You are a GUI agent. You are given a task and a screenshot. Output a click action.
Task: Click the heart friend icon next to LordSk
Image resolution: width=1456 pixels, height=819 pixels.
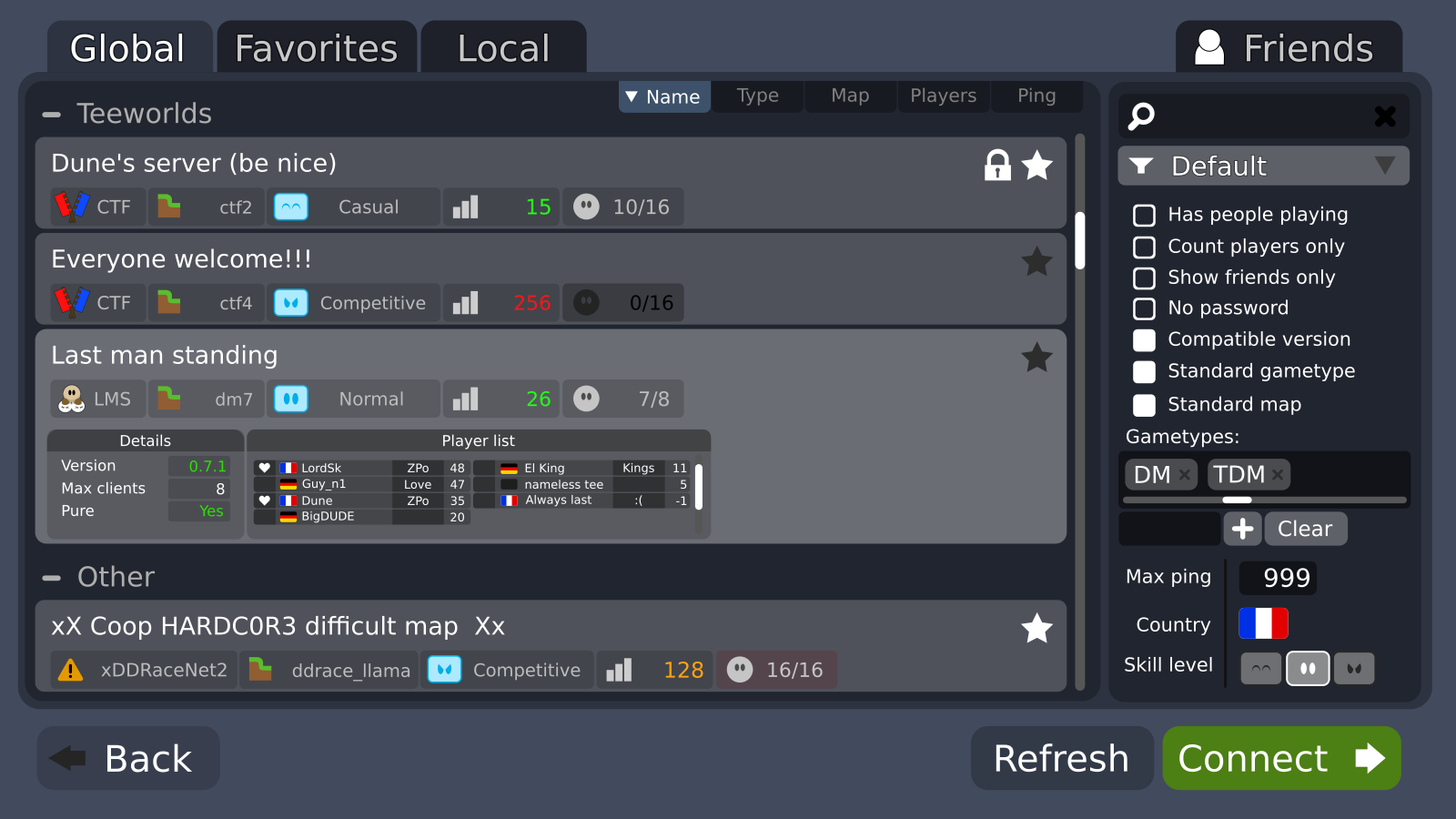265,468
